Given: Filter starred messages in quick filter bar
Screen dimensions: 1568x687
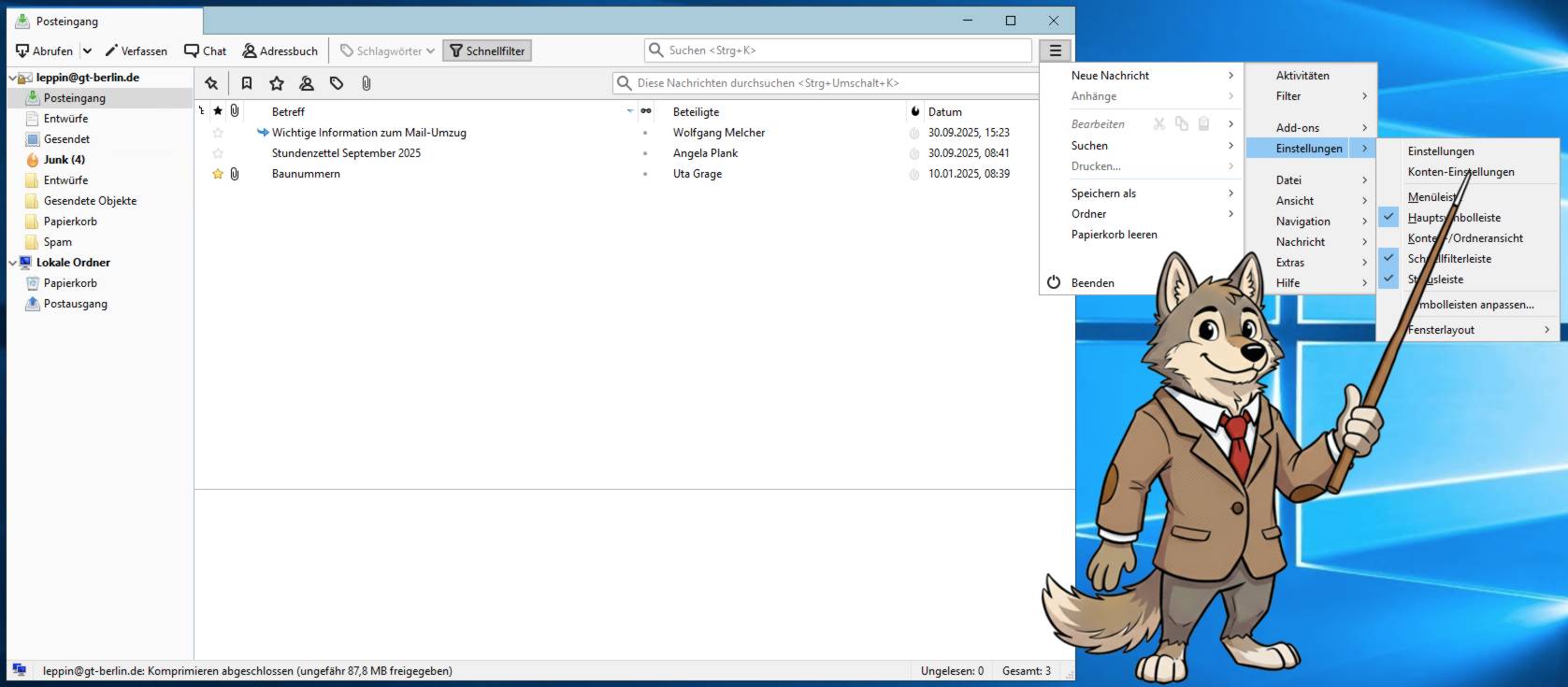Looking at the screenshot, I should [277, 83].
